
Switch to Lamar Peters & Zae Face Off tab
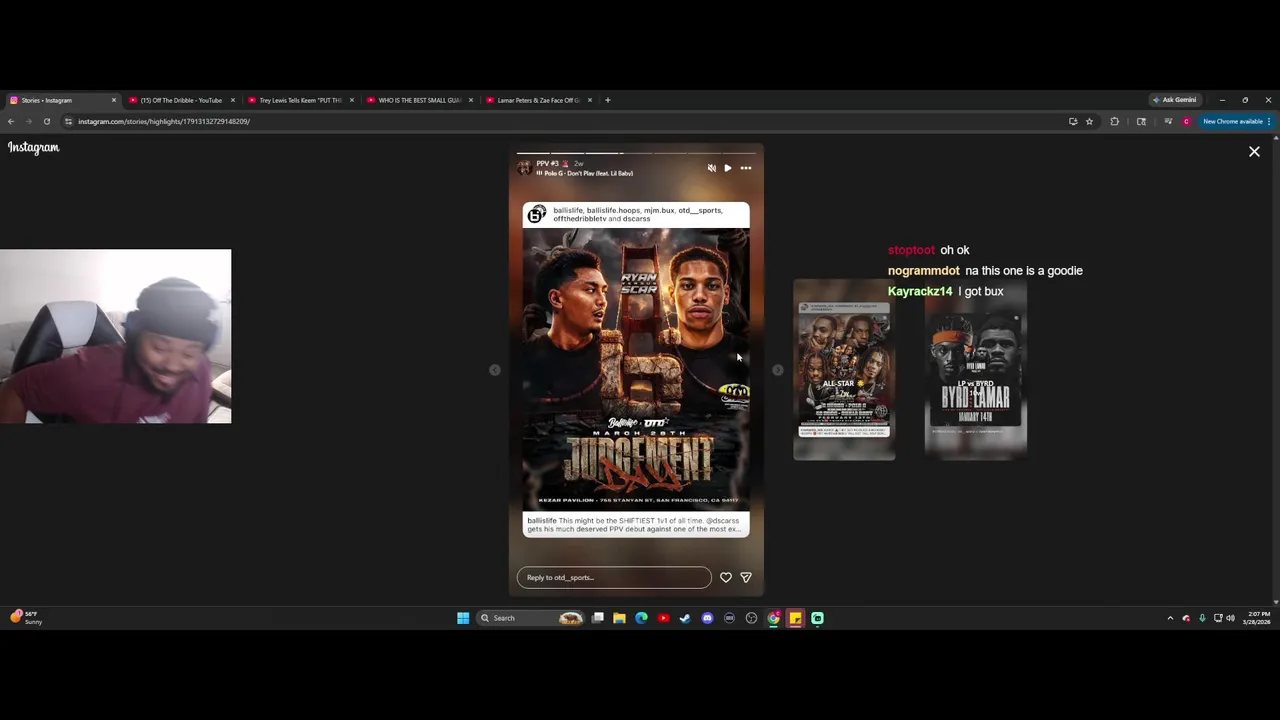point(538,100)
